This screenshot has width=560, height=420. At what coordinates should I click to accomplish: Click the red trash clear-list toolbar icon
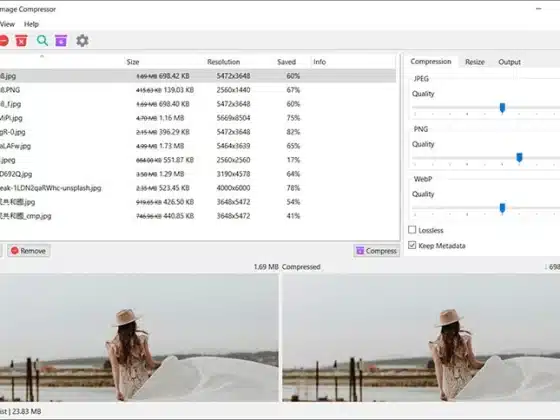21,41
